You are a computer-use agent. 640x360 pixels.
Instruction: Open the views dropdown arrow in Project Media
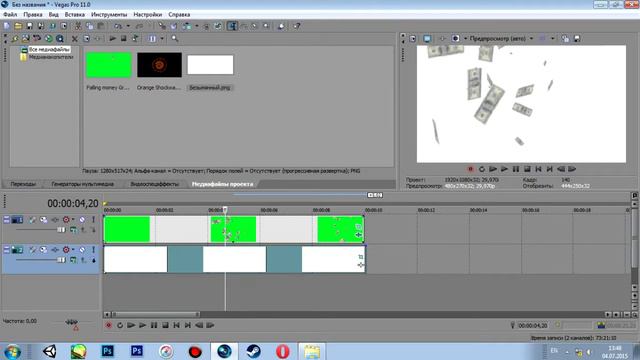click(x=162, y=39)
